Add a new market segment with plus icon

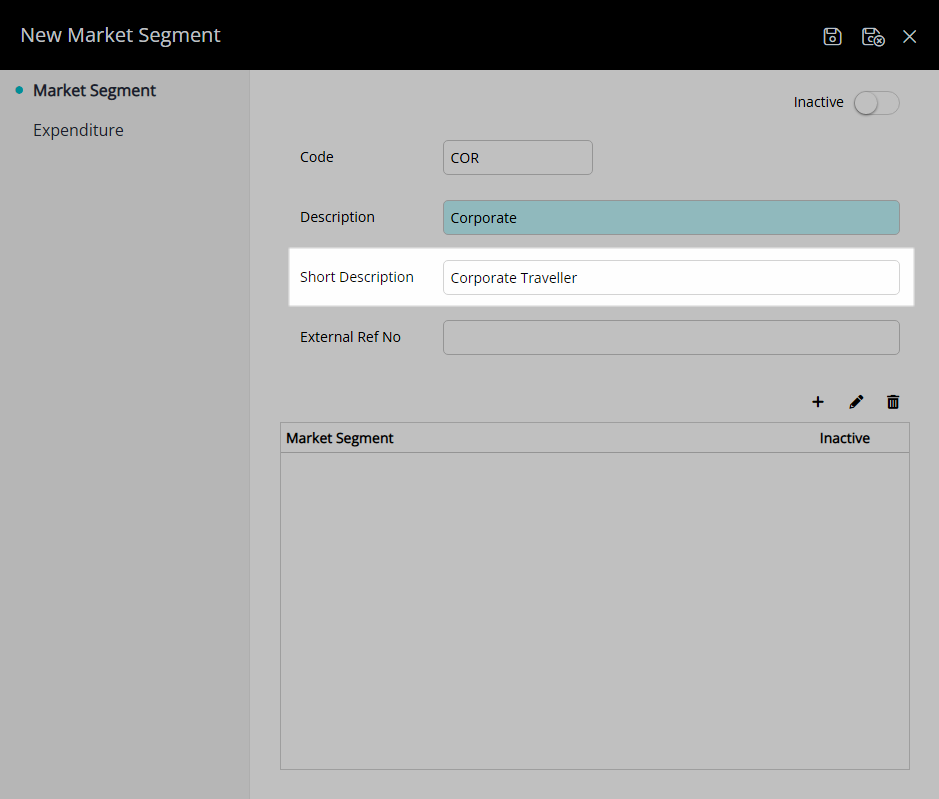tap(817, 402)
